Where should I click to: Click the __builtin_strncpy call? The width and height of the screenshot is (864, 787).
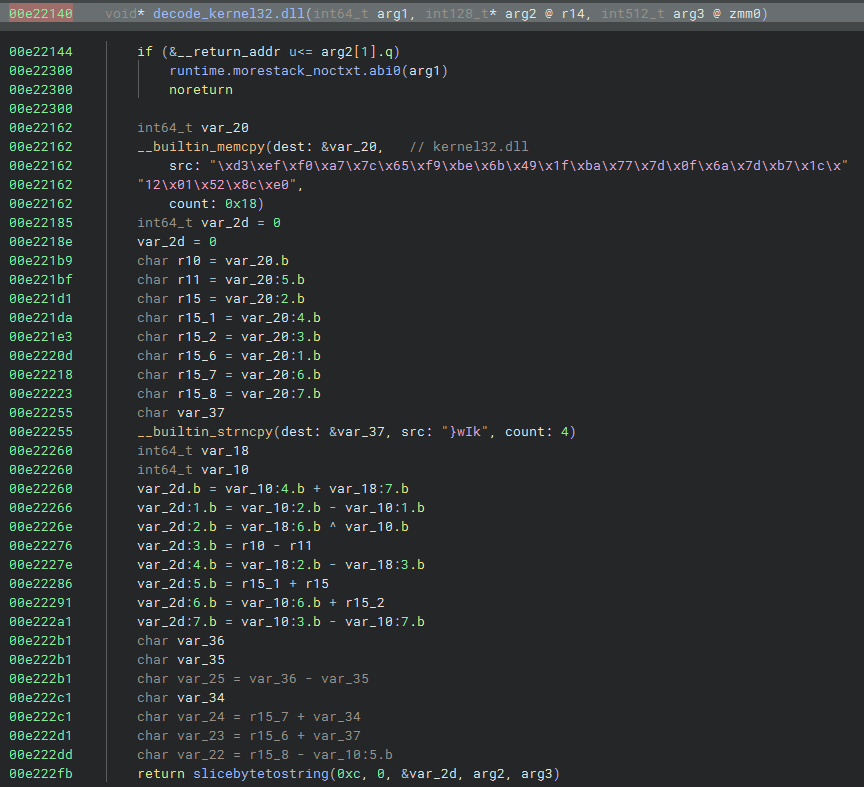(x=205, y=432)
